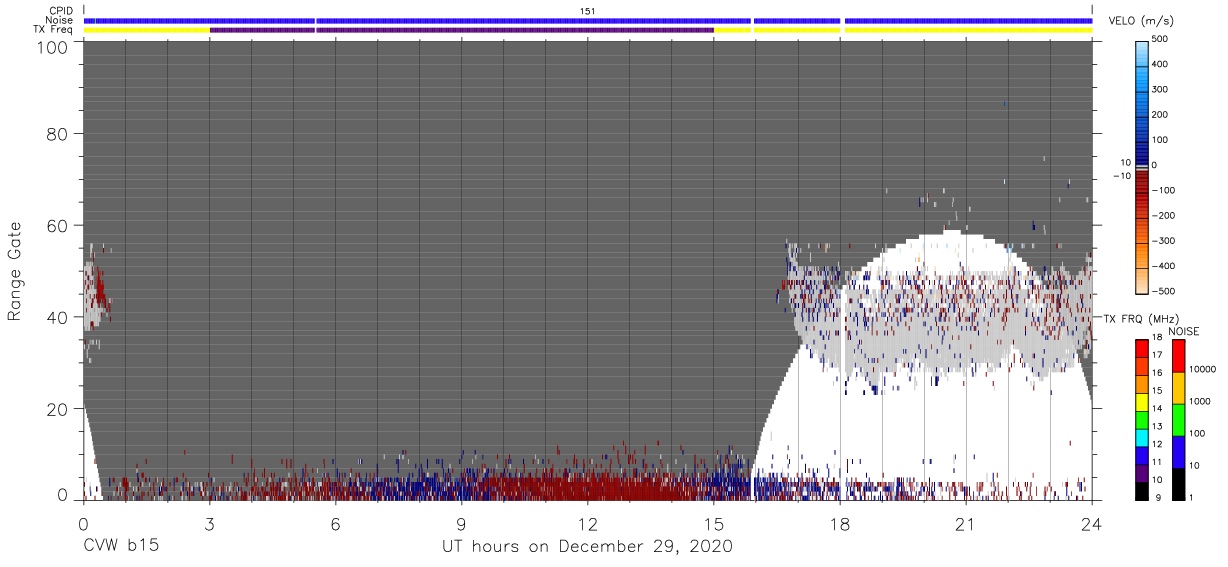1228x567 pixels.
Task: Click the CPID value 151
Action: tap(587, 10)
